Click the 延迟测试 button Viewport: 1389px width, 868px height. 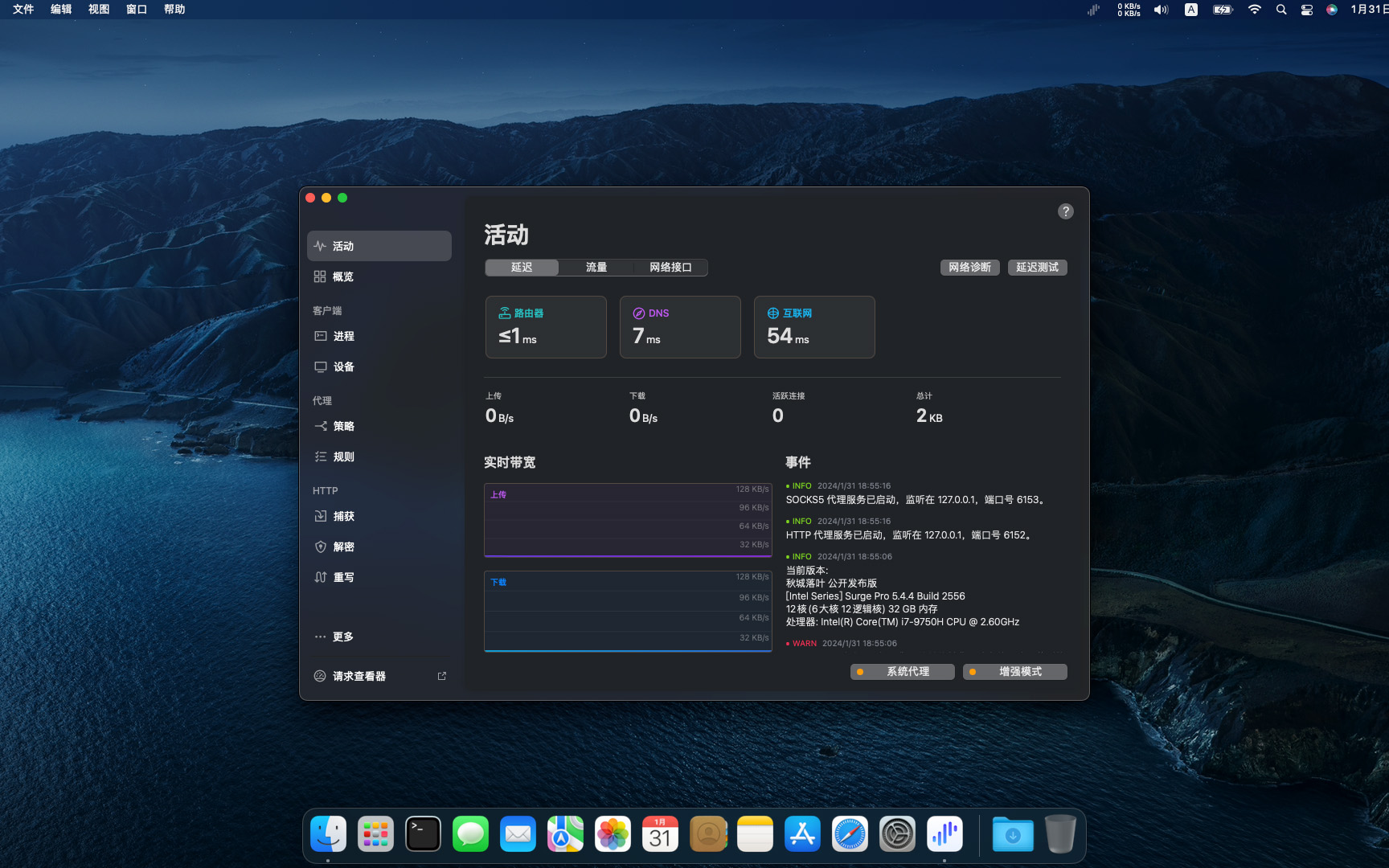[1037, 268]
